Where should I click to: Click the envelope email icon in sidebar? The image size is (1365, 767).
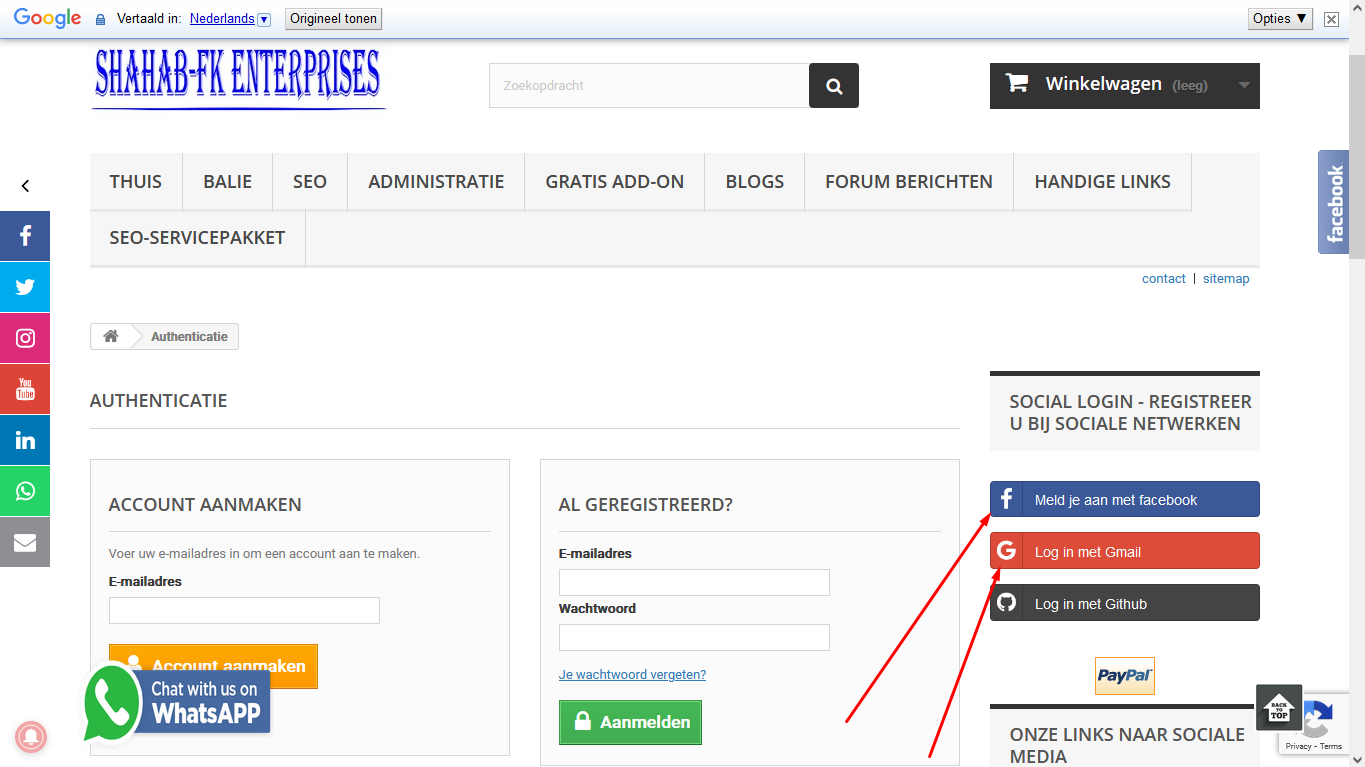[x=25, y=542]
